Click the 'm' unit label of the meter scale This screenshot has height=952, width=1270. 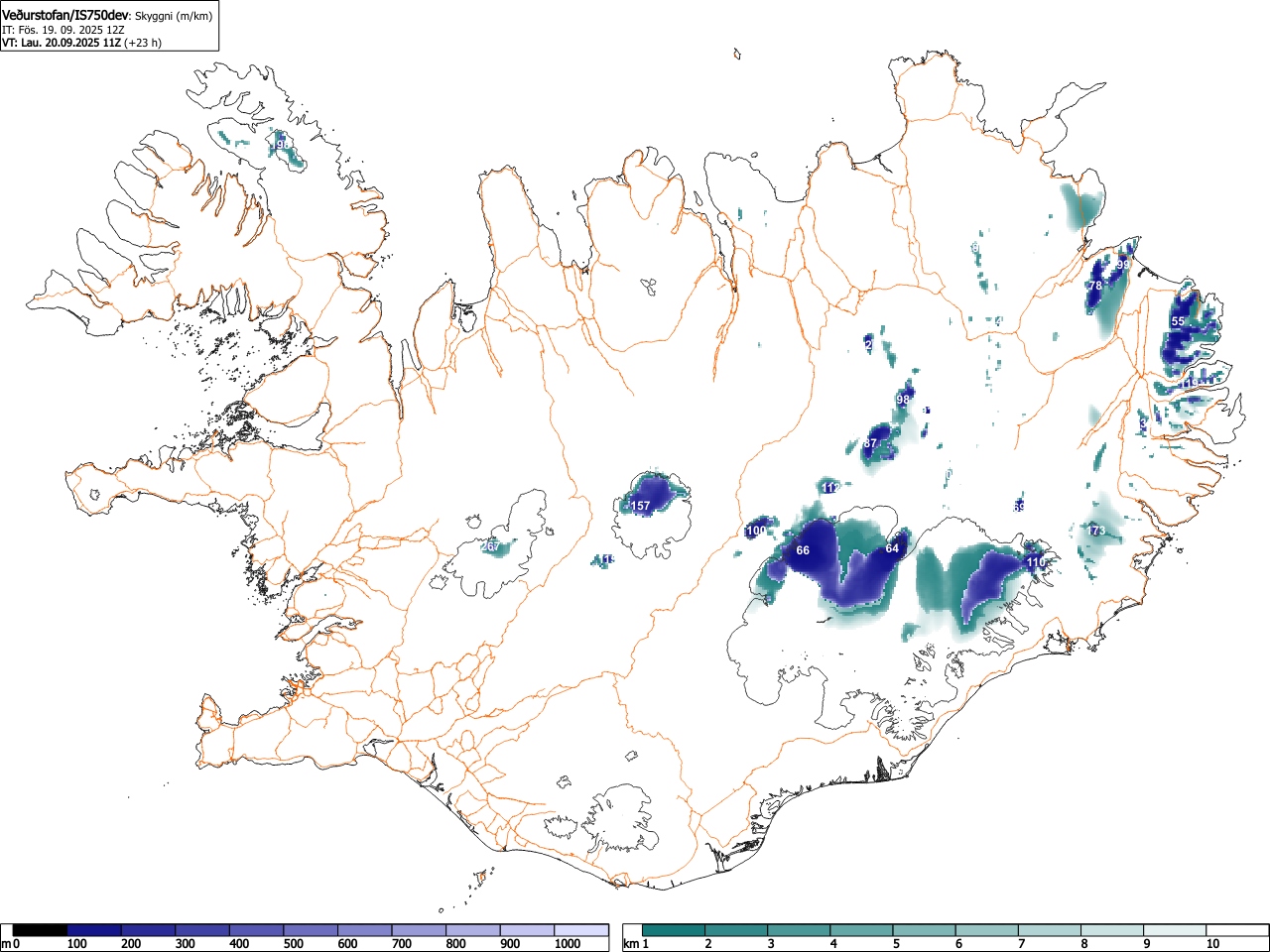click(x=6, y=944)
